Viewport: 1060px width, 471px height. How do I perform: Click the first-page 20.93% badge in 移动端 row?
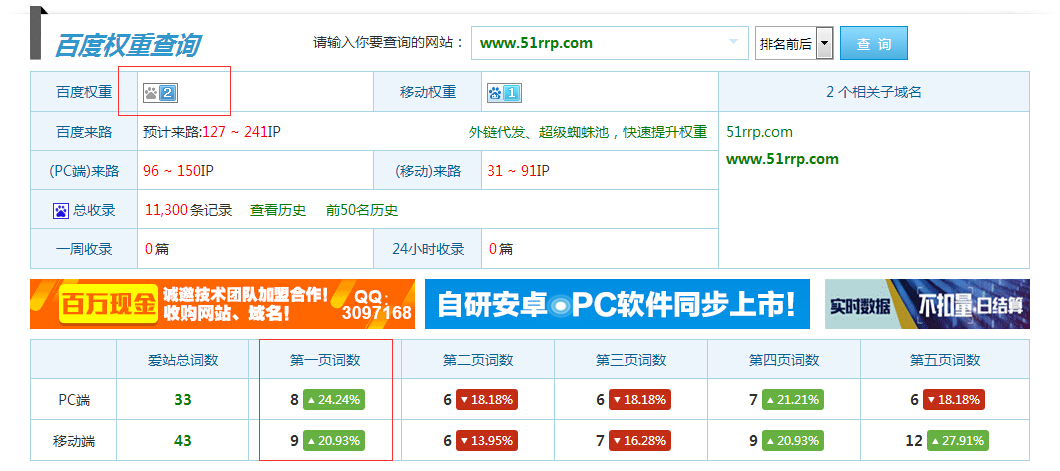[334, 441]
